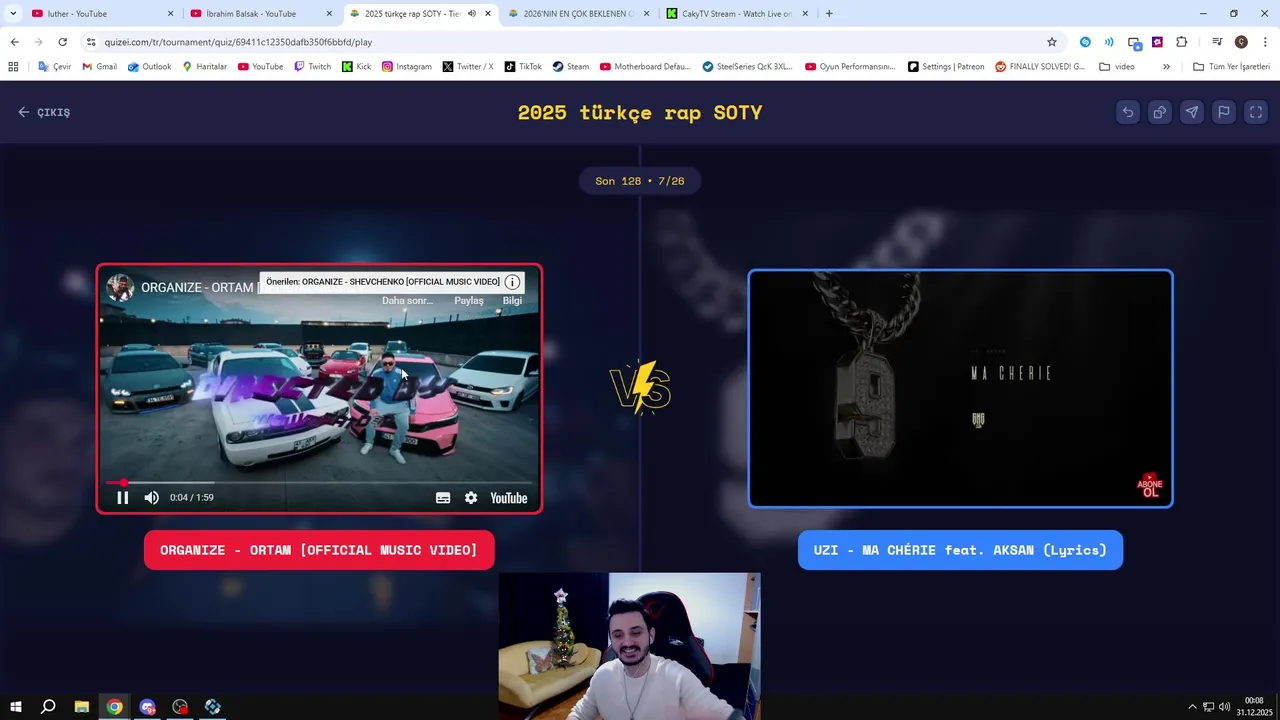Open the taskbar clock showing 00:08

click(1254, 707)
